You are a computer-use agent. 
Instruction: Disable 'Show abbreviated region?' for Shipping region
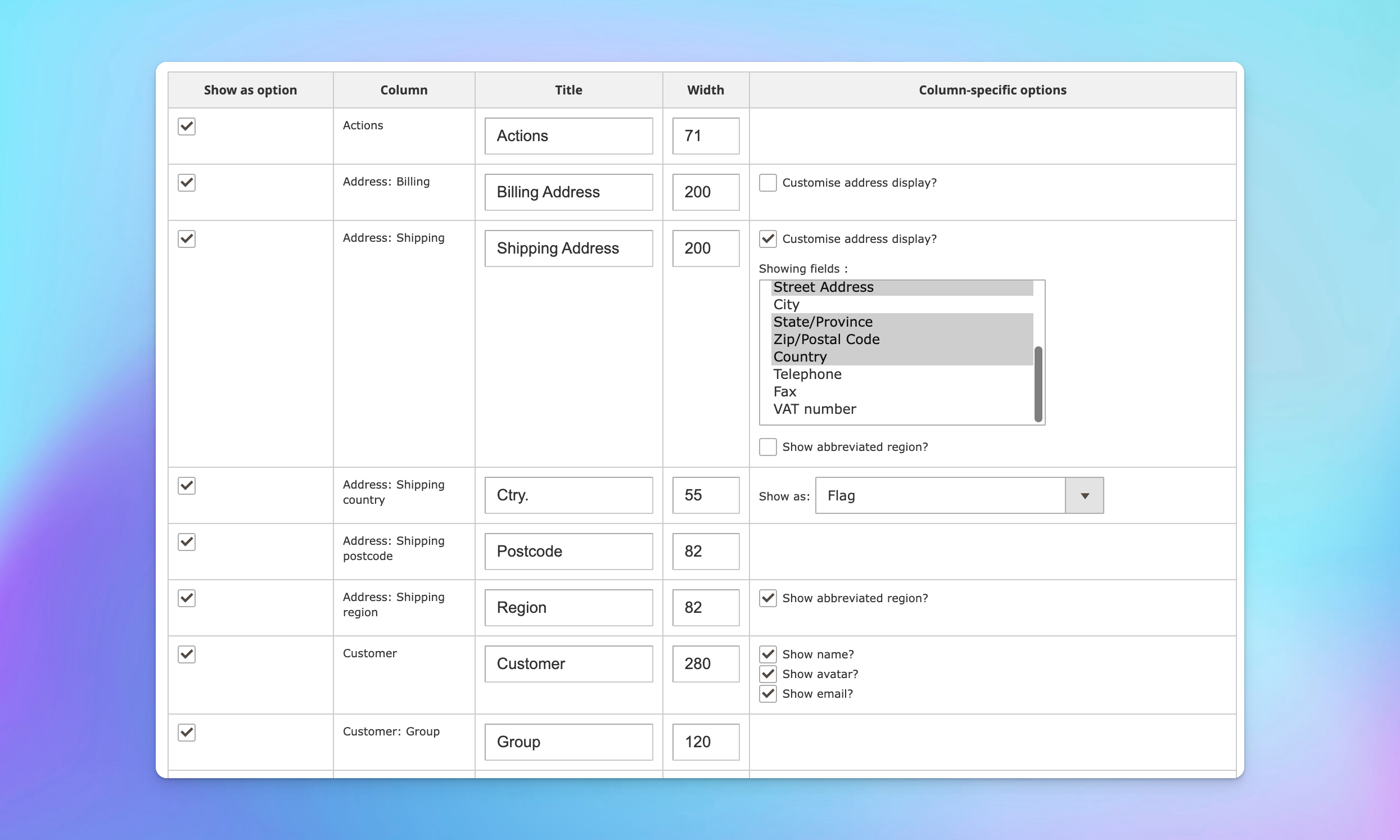[x=767, y=598]
